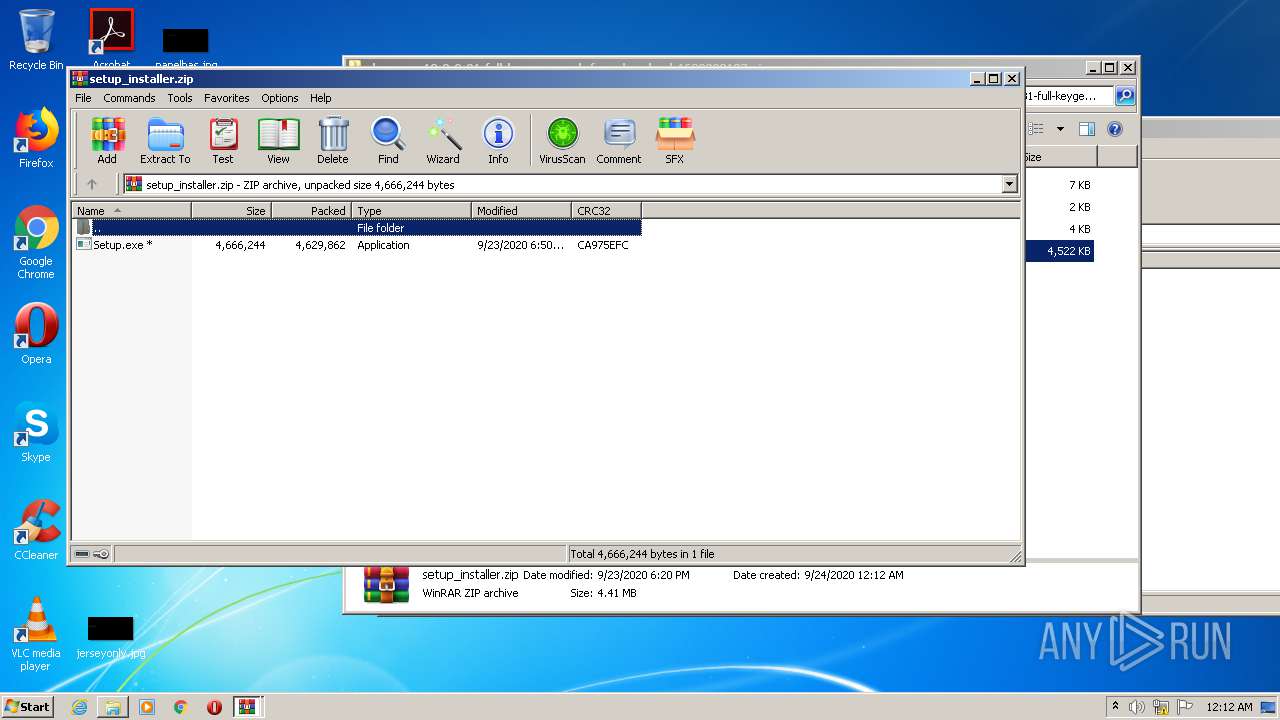Click the Size column header in Explorer

point(1060,157)
